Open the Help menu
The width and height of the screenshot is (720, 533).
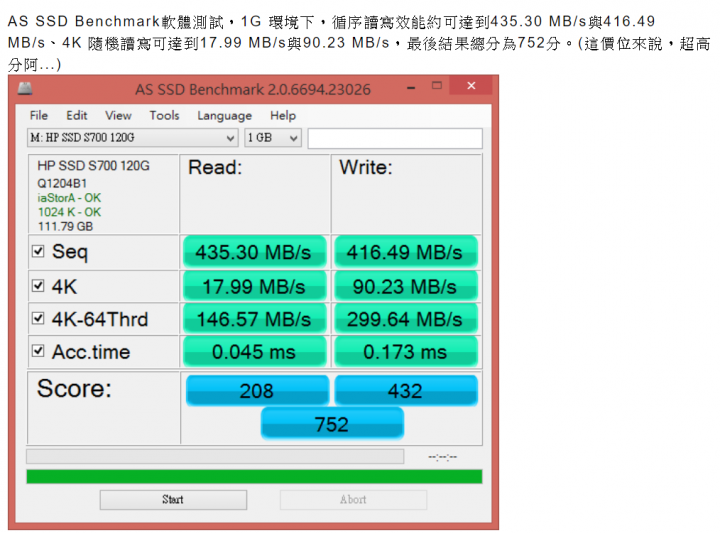pos(283,115)
